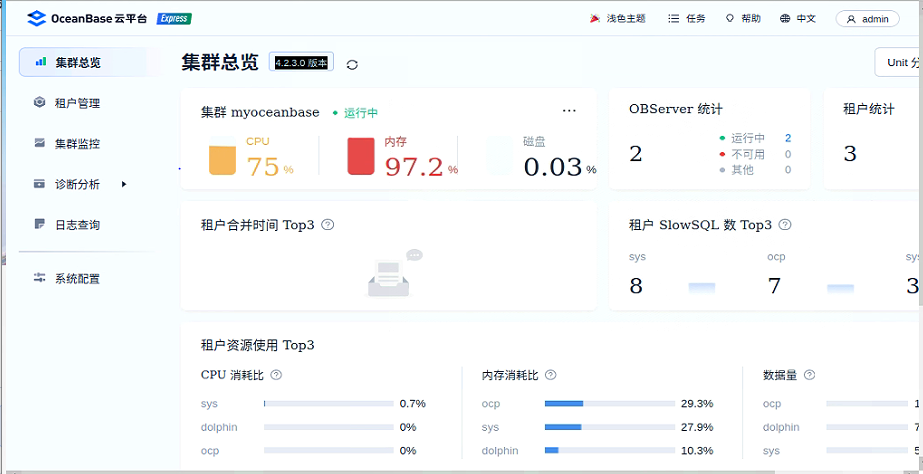Open the Unit distribution button
The width and height of the screenshot is (923, 474).
(898, 62)
